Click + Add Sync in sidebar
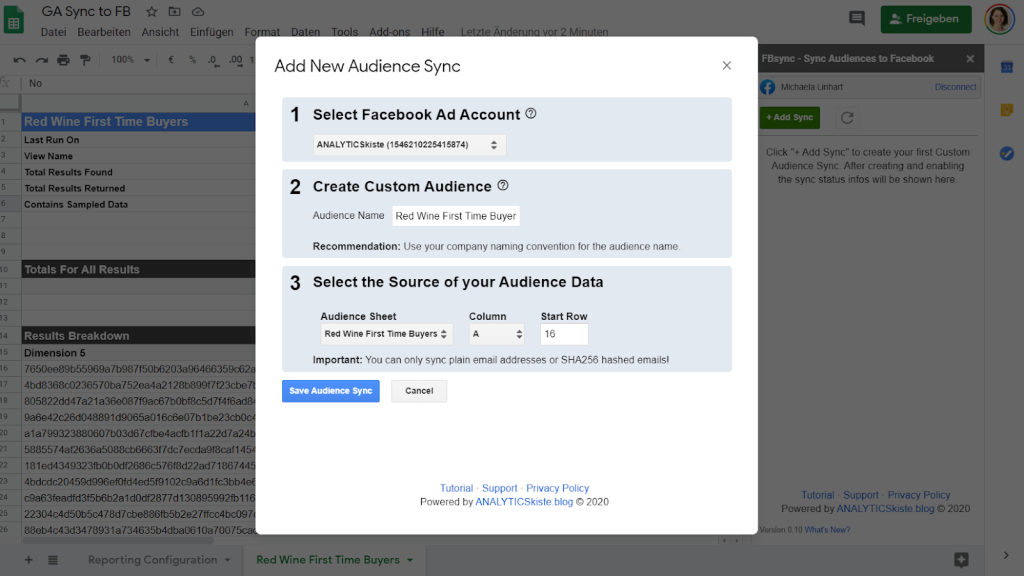Image resolution: width=1024 pixels, height=576 pixels. (x=790, y=118)
